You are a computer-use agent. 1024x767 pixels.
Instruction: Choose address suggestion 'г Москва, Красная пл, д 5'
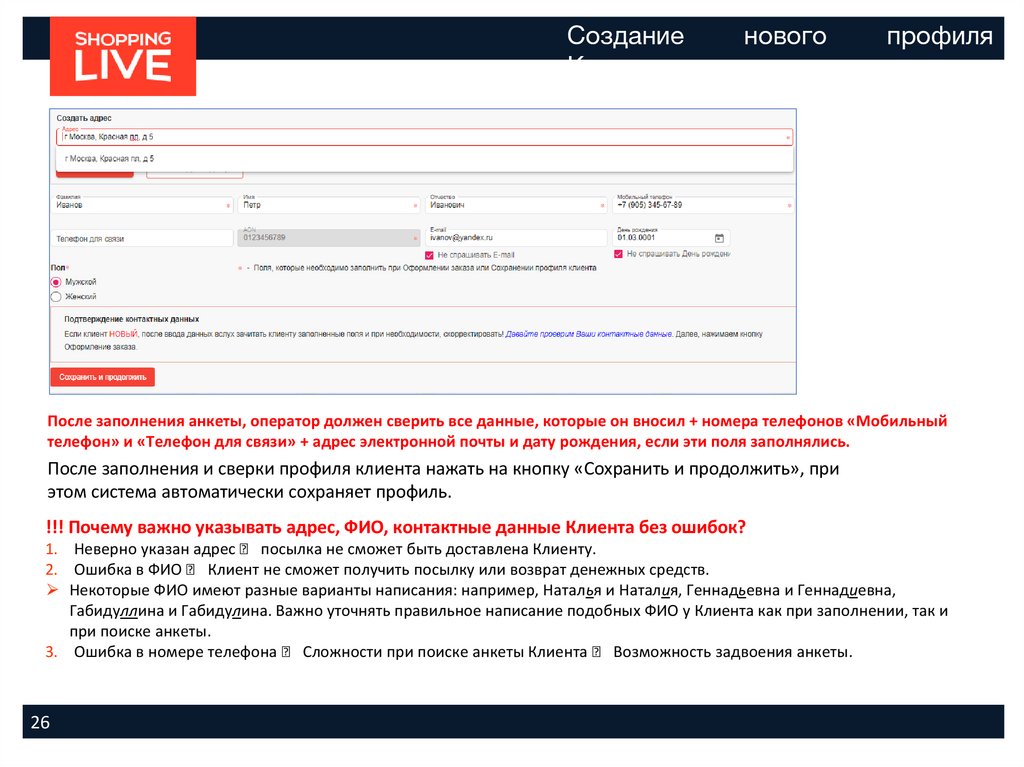pyautogui.click(x=424, y=159)
